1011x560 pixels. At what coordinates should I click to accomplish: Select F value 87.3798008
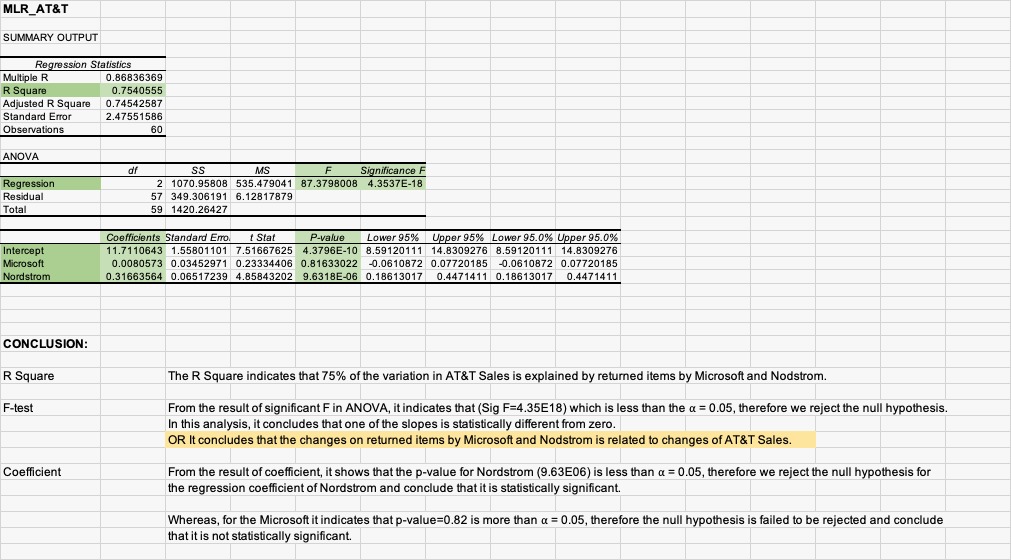point(328,184)
